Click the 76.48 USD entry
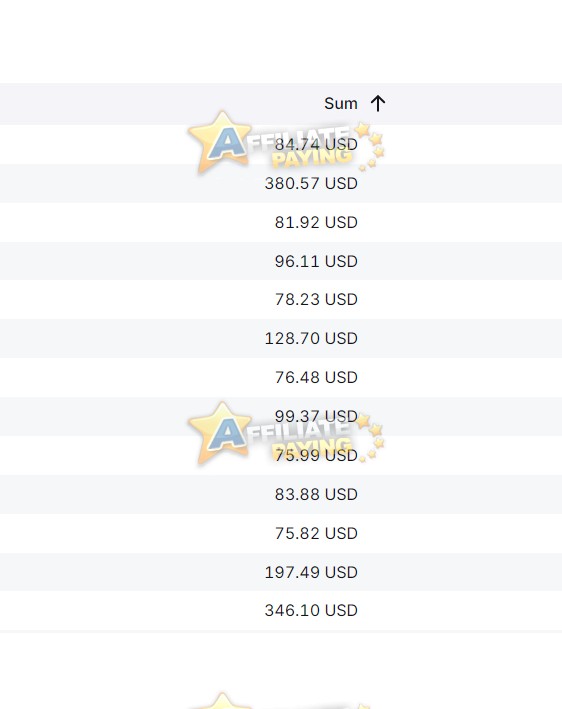 [316, 377]
